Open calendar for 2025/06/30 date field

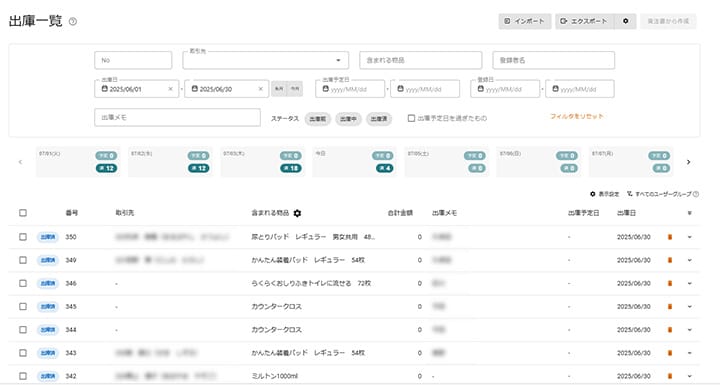tap(195, 89)
